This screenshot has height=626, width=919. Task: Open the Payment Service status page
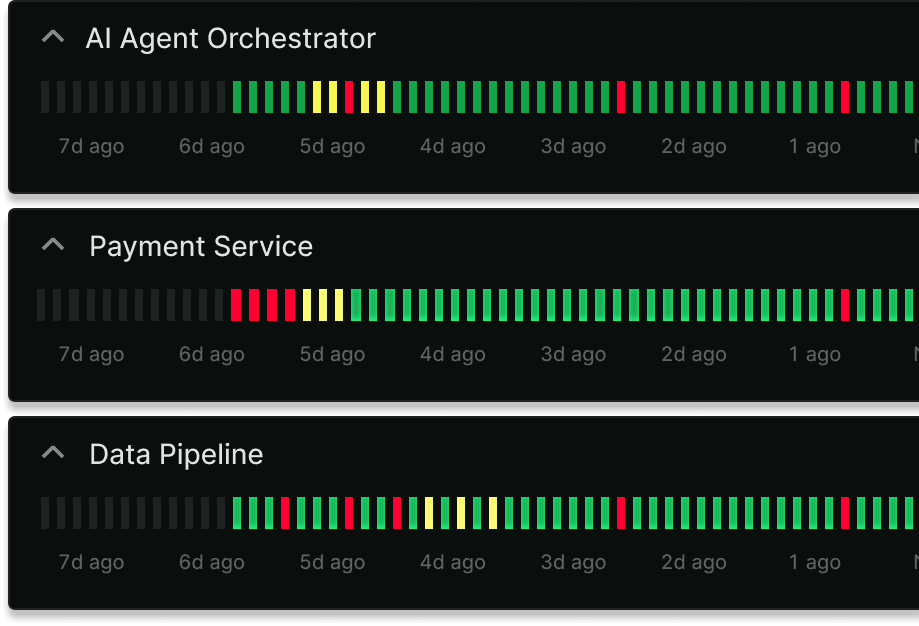pyautogui.click(x=201, y=246)
